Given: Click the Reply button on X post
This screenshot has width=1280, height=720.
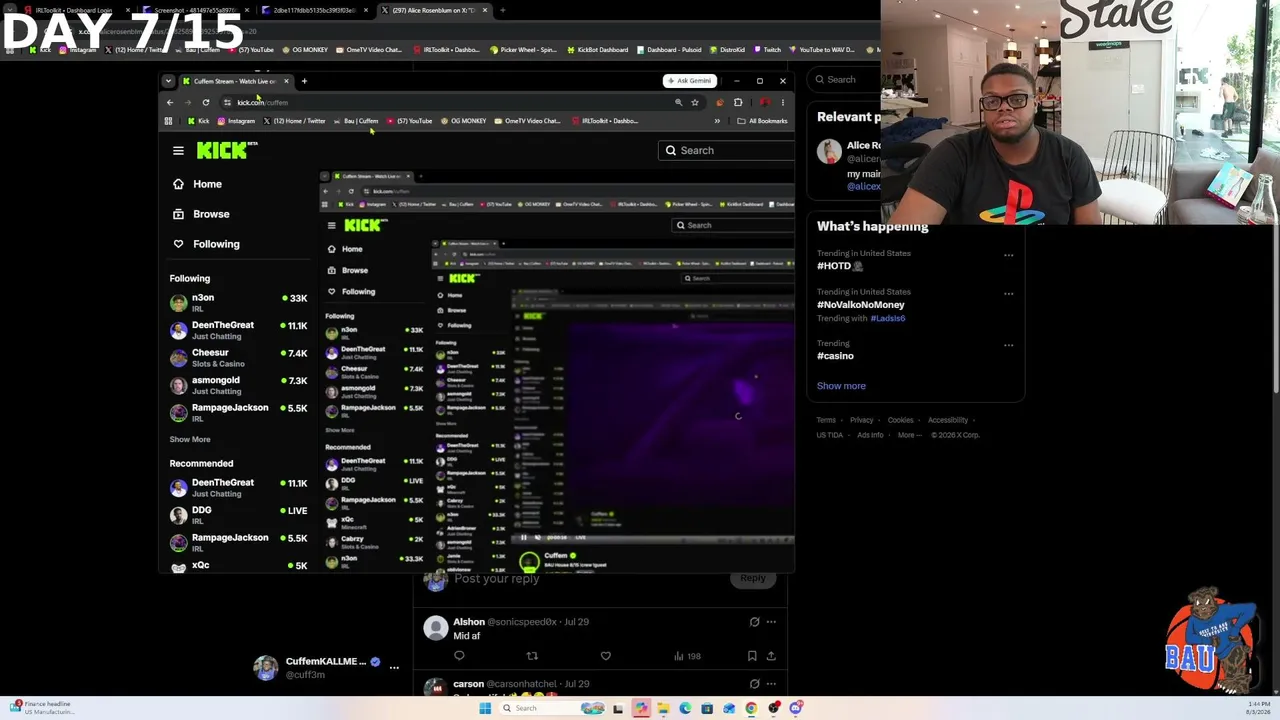Looking at the screenshot, I should coord(752,578).
